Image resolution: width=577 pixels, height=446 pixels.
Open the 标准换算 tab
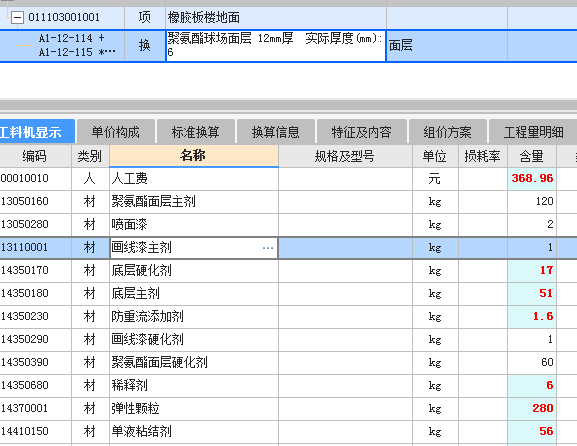[195, 132]
